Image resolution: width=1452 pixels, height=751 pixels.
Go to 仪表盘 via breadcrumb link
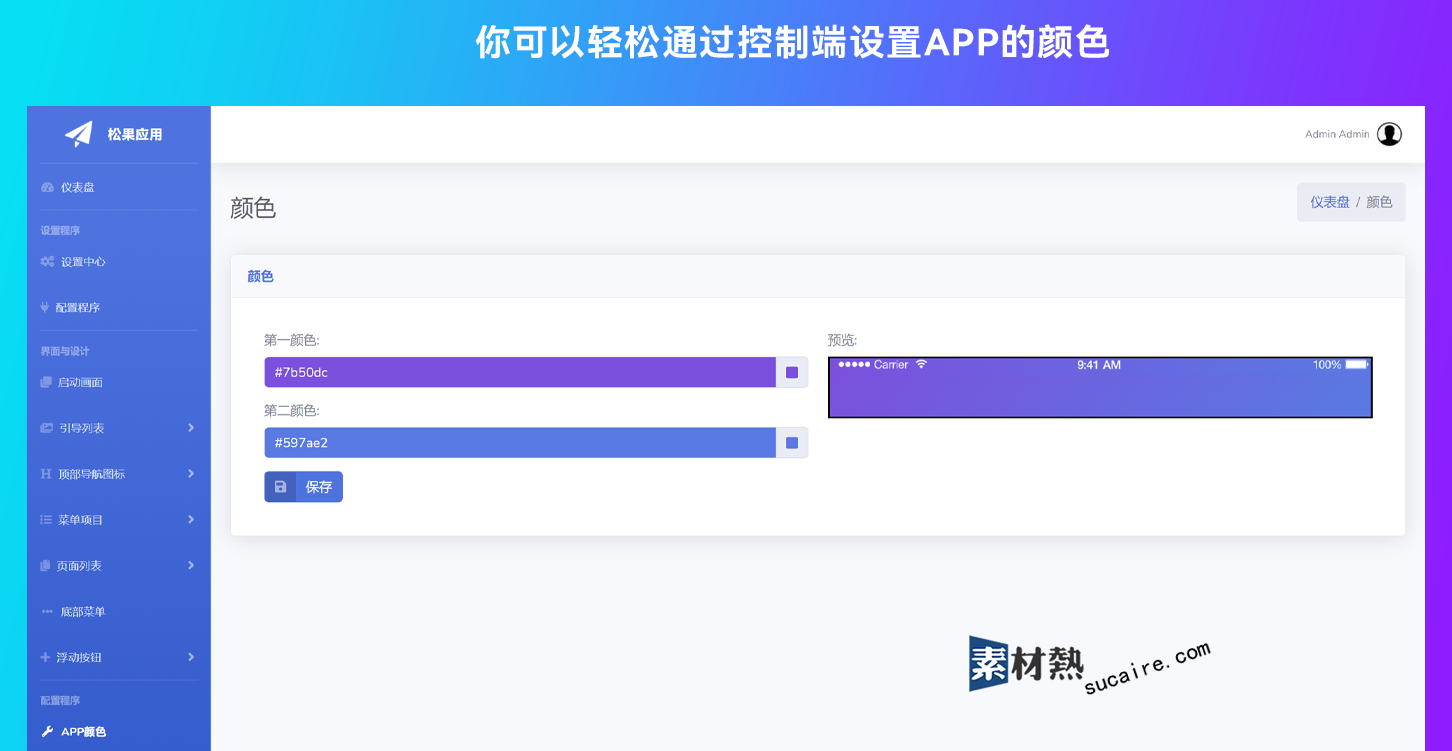(x=1330, y=202)
